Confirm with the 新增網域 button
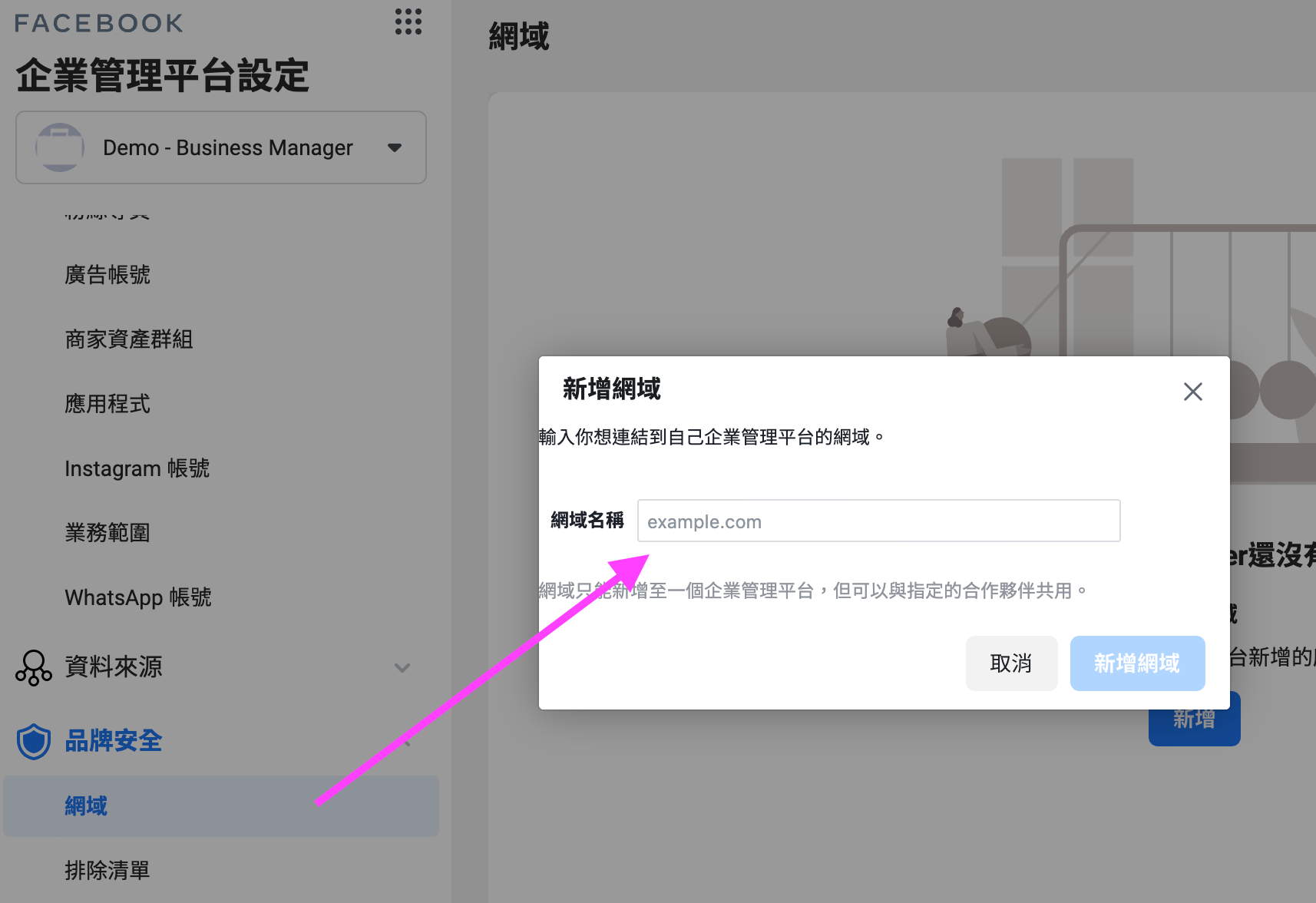Screen dimensions: 1316x903 (x=1137, y=663)
